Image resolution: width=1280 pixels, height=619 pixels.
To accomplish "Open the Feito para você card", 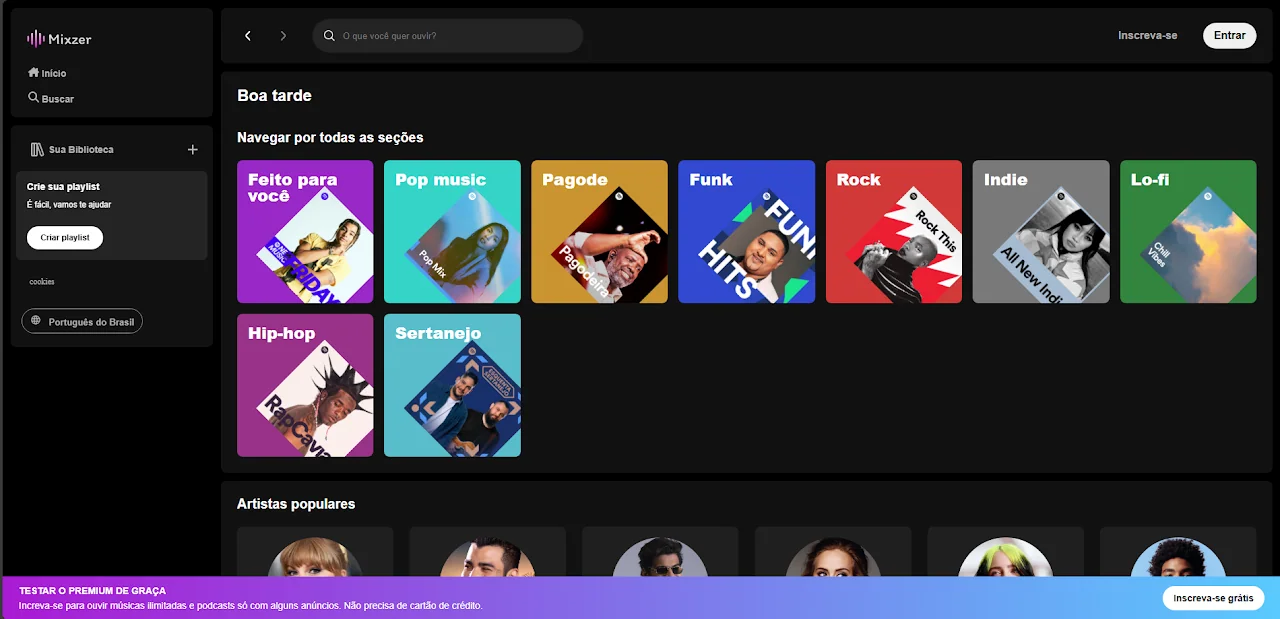I will point(305,231).
